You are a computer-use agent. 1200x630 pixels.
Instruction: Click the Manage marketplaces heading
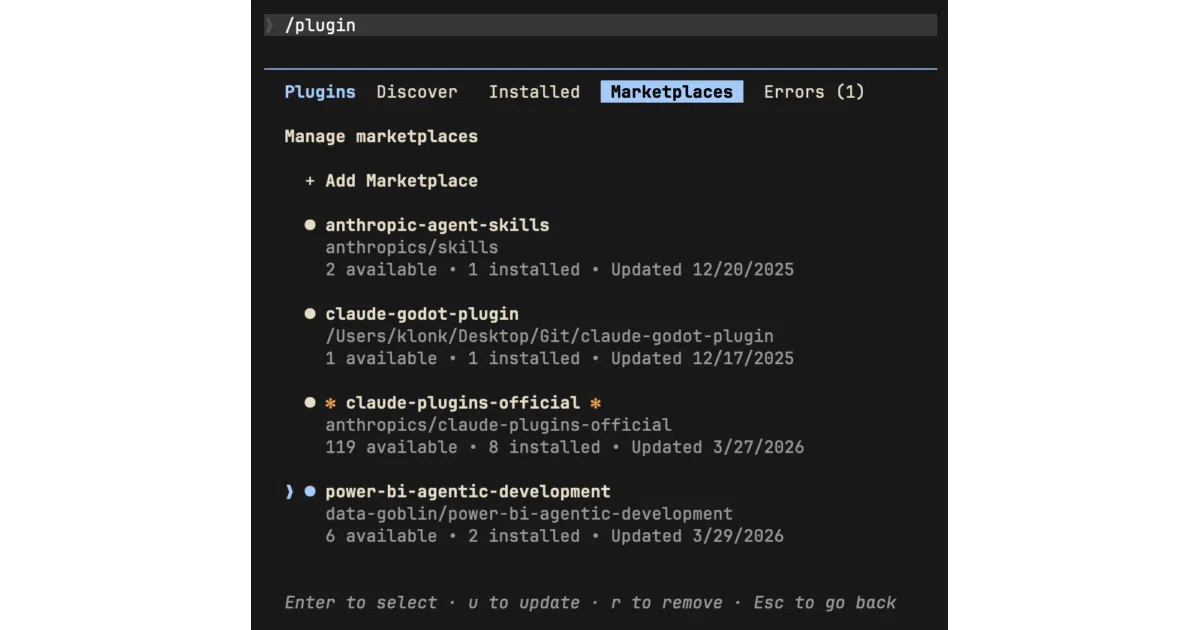(381, 136)
